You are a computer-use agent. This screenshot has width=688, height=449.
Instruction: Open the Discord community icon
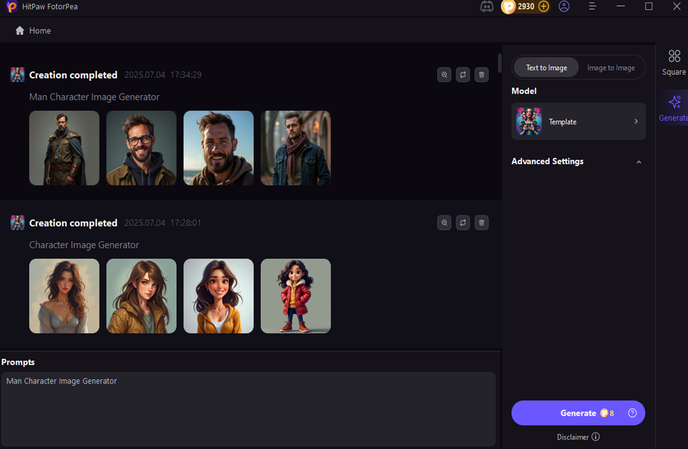487,7
